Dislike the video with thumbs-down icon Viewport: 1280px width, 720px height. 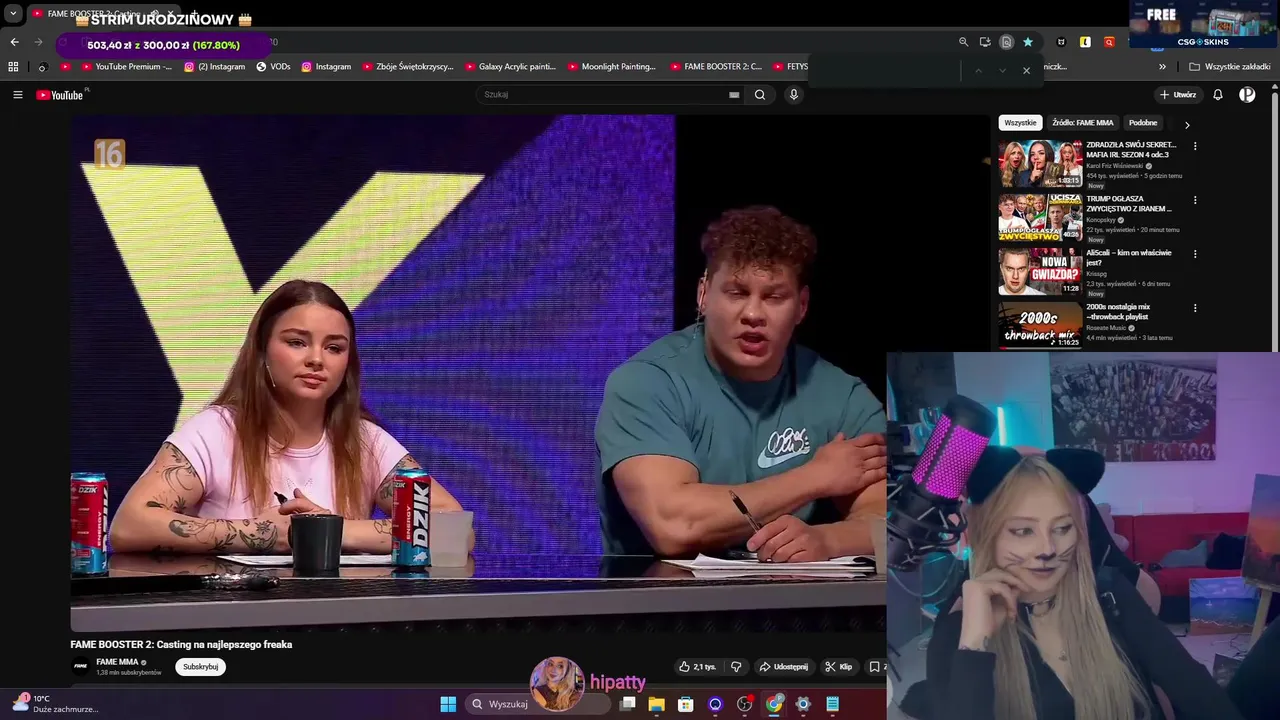736,667
